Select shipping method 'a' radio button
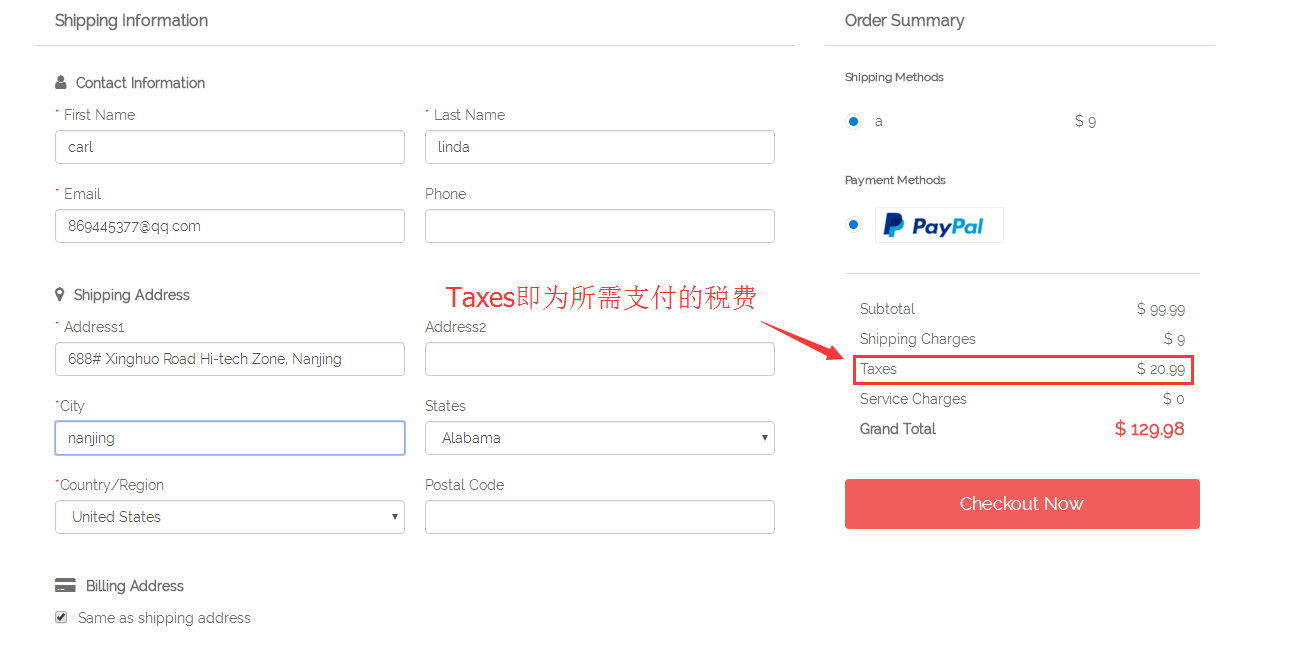This screenshot has width=1304, height=654. [853, 121]
